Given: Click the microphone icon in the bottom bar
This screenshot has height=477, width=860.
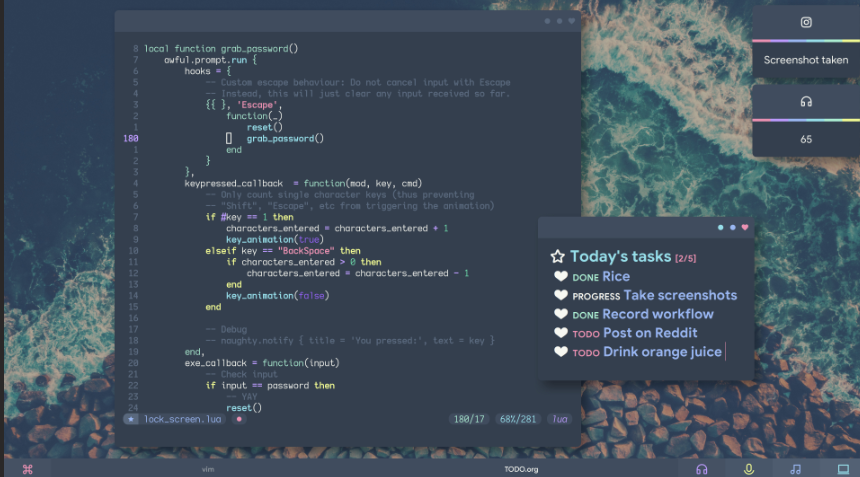Looking at the screenshot, I should 748,469.
